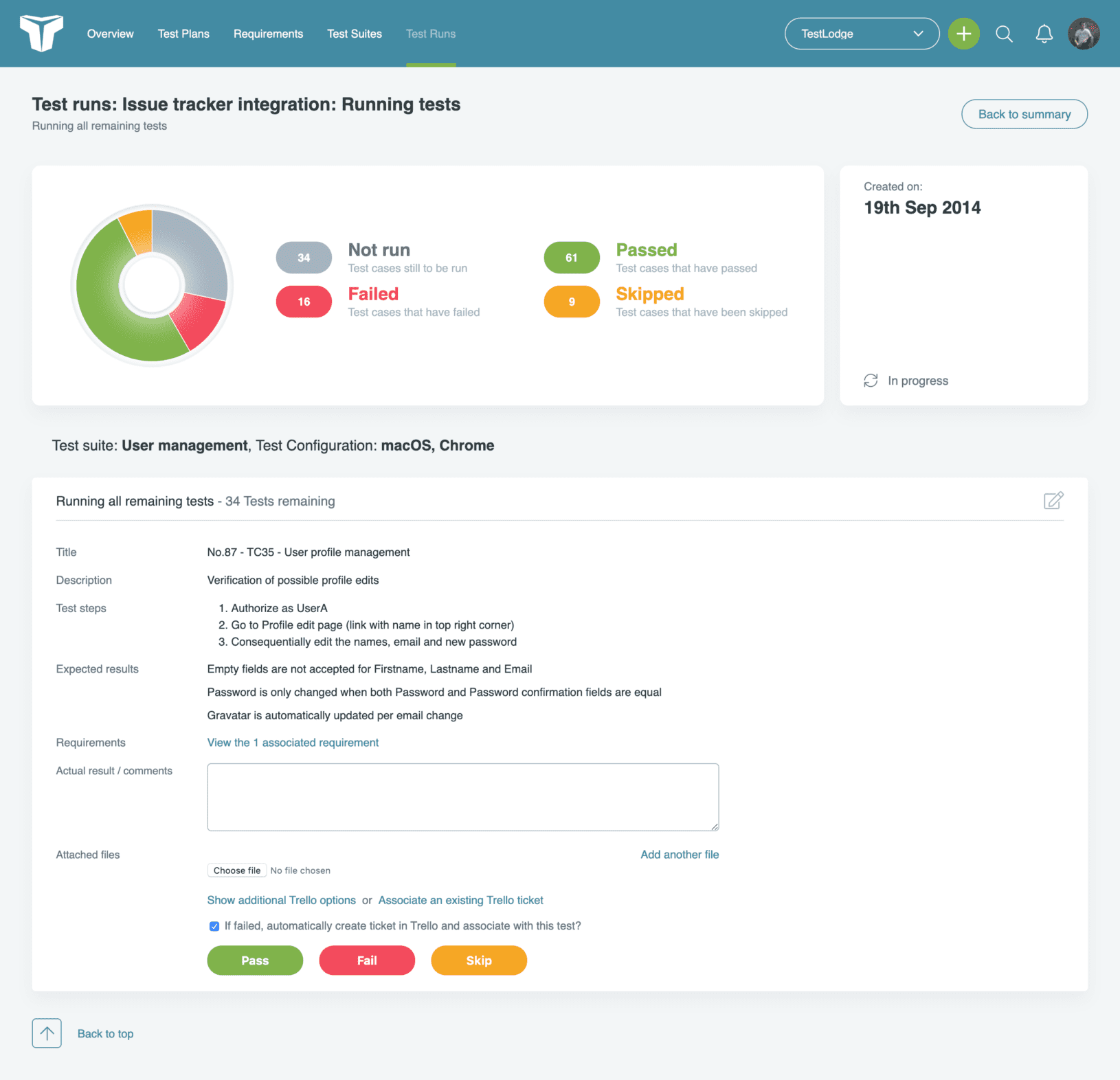The height and width of the screenshot is (1080, 1120).
Task: Show additional Trello options
Action: coord(281,900)
